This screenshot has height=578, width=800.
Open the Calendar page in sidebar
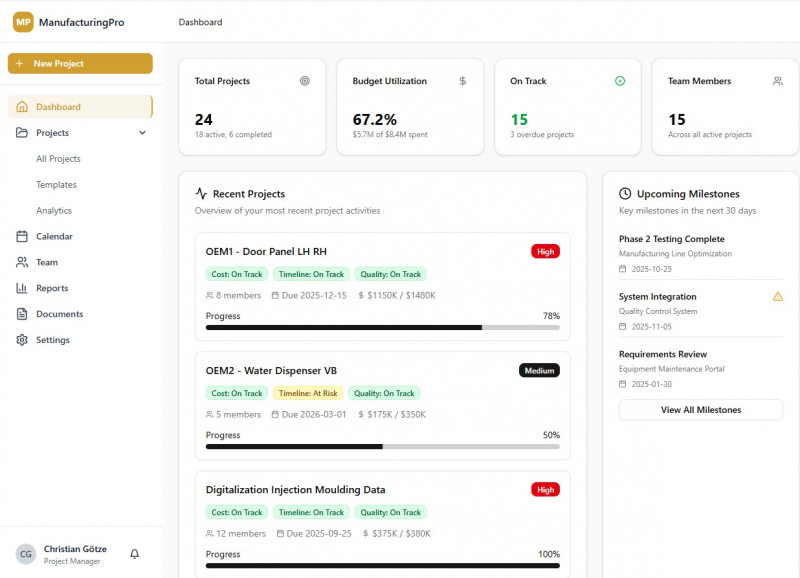(x=54, y=237)
